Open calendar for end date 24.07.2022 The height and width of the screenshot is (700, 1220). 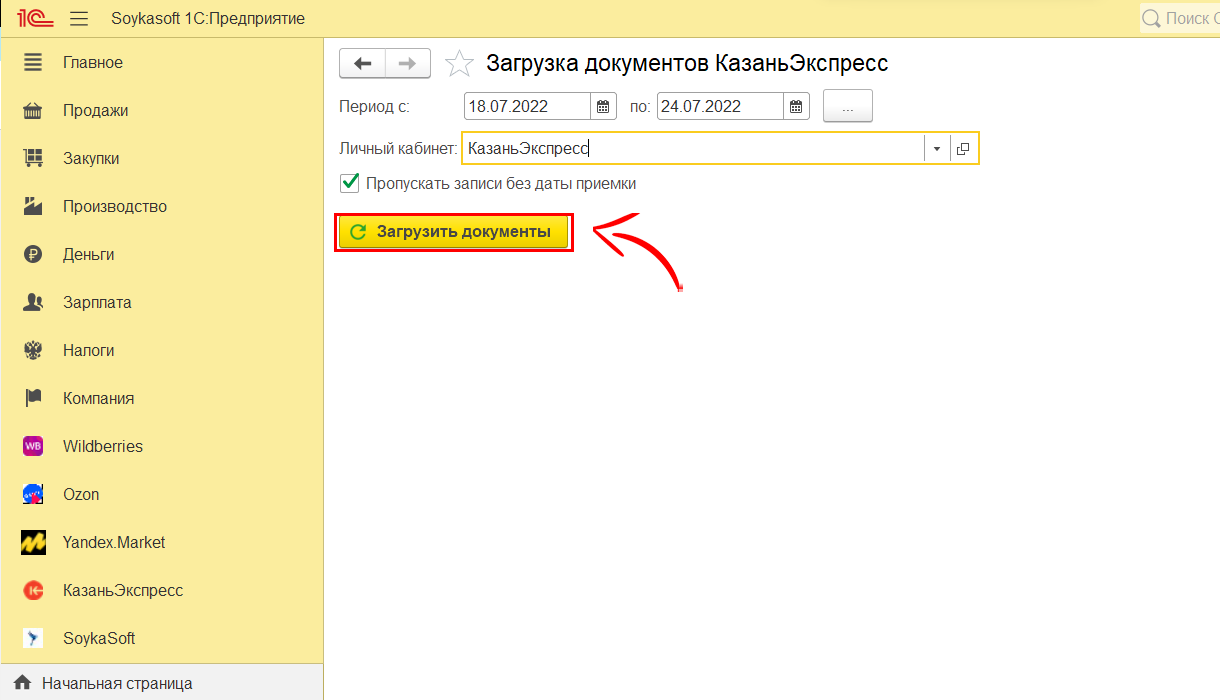pyautogui.click(x=795, y=106)
